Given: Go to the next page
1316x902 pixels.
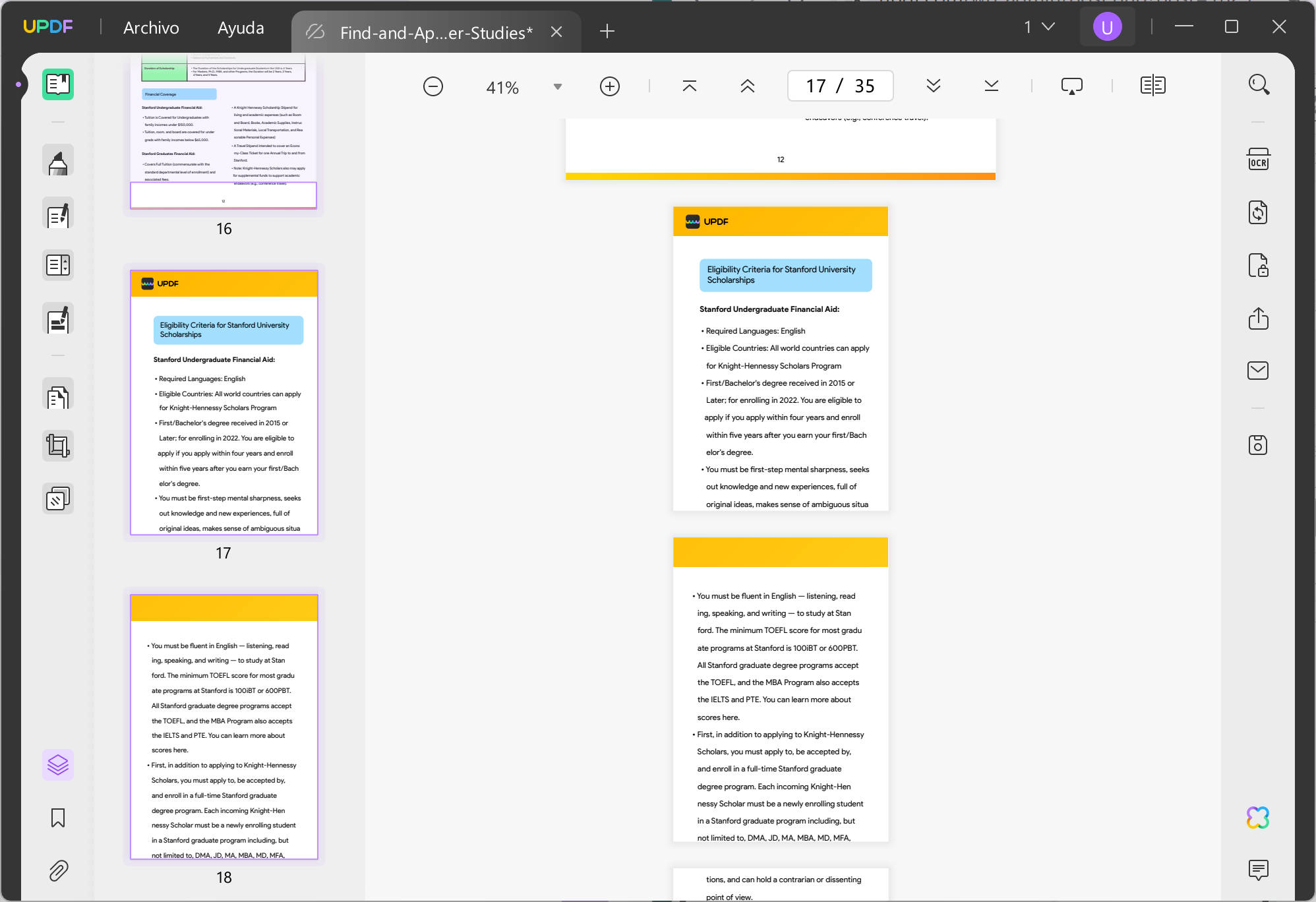Looking at the screenshot, I should coord(934,86).
